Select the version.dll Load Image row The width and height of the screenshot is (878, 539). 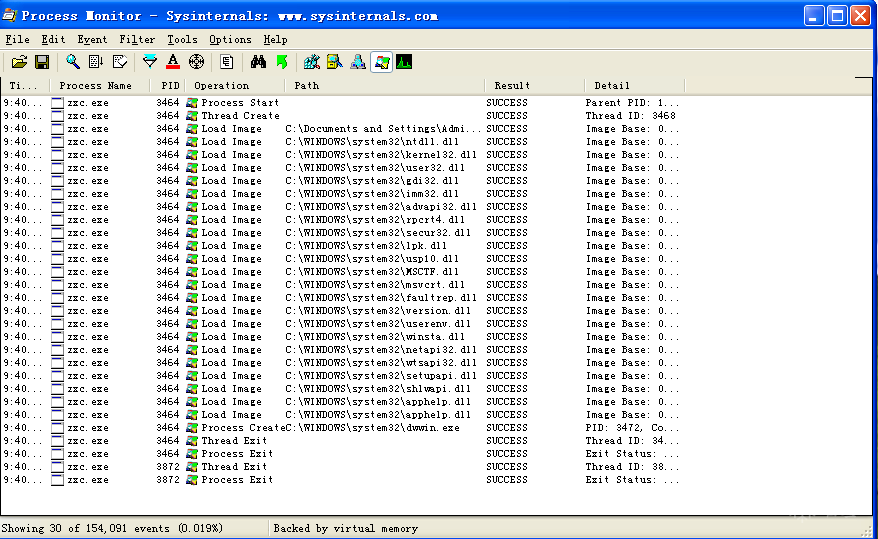click(342, 311)
